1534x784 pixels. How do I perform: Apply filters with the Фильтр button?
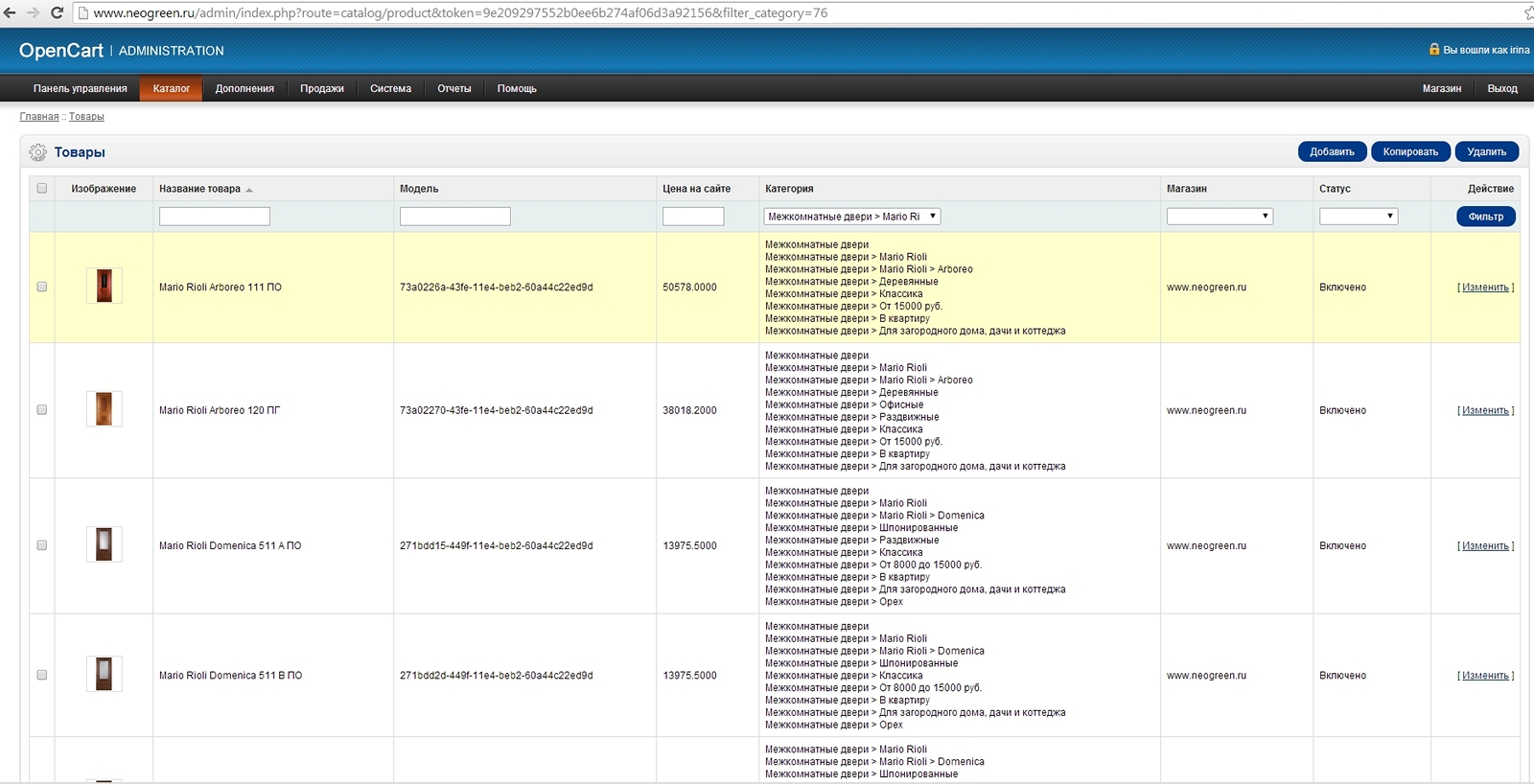pyautogui.click(x=1486, y=217)
